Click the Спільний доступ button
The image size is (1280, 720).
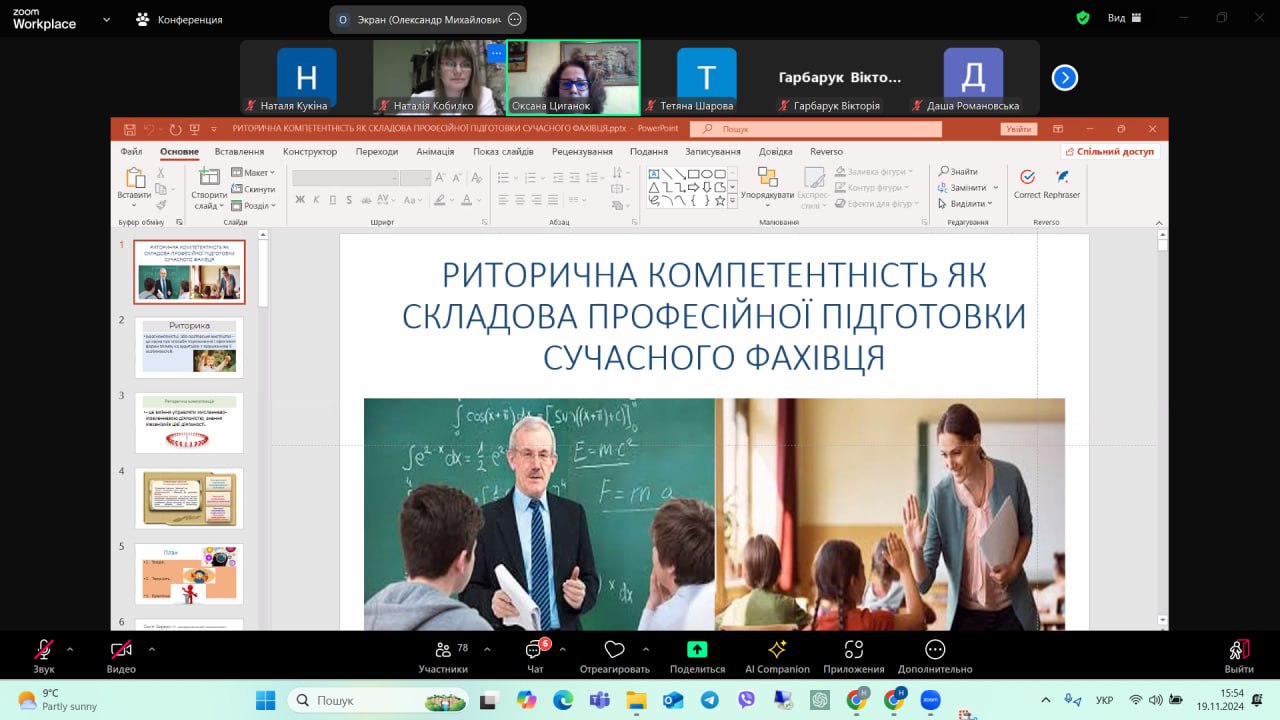point(1110,152)
